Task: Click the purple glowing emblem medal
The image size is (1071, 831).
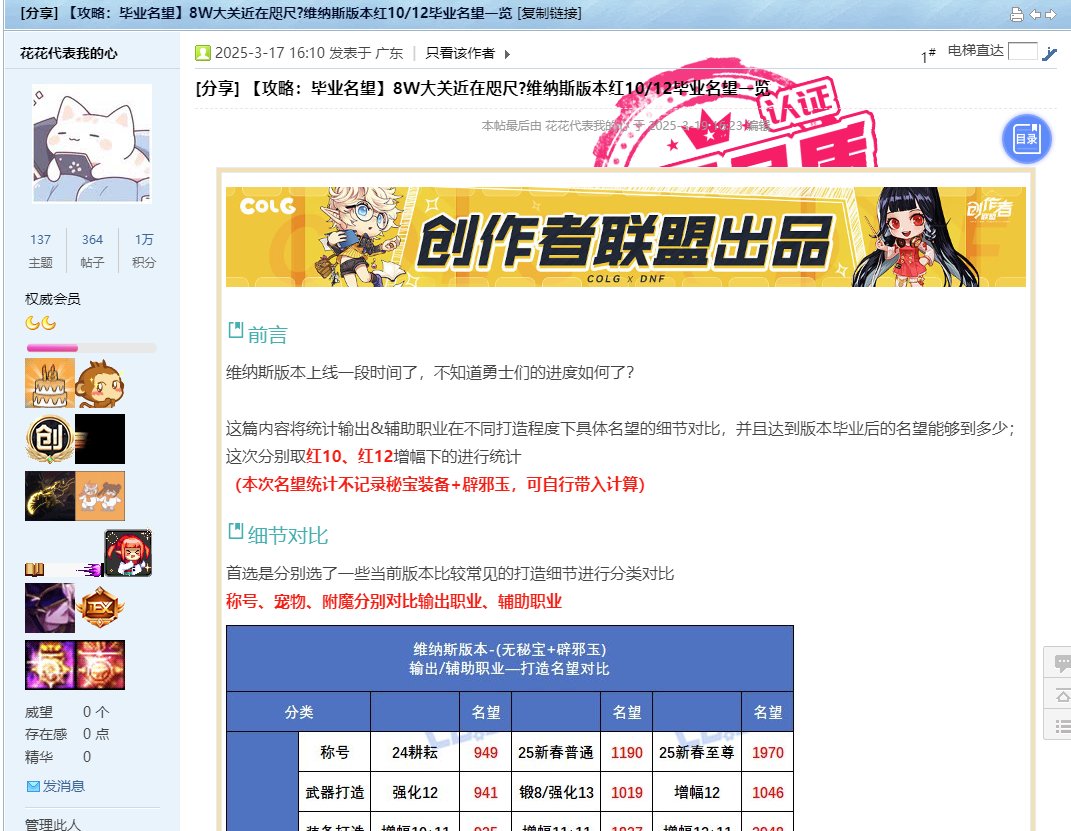Action: (x=50, y=665)
